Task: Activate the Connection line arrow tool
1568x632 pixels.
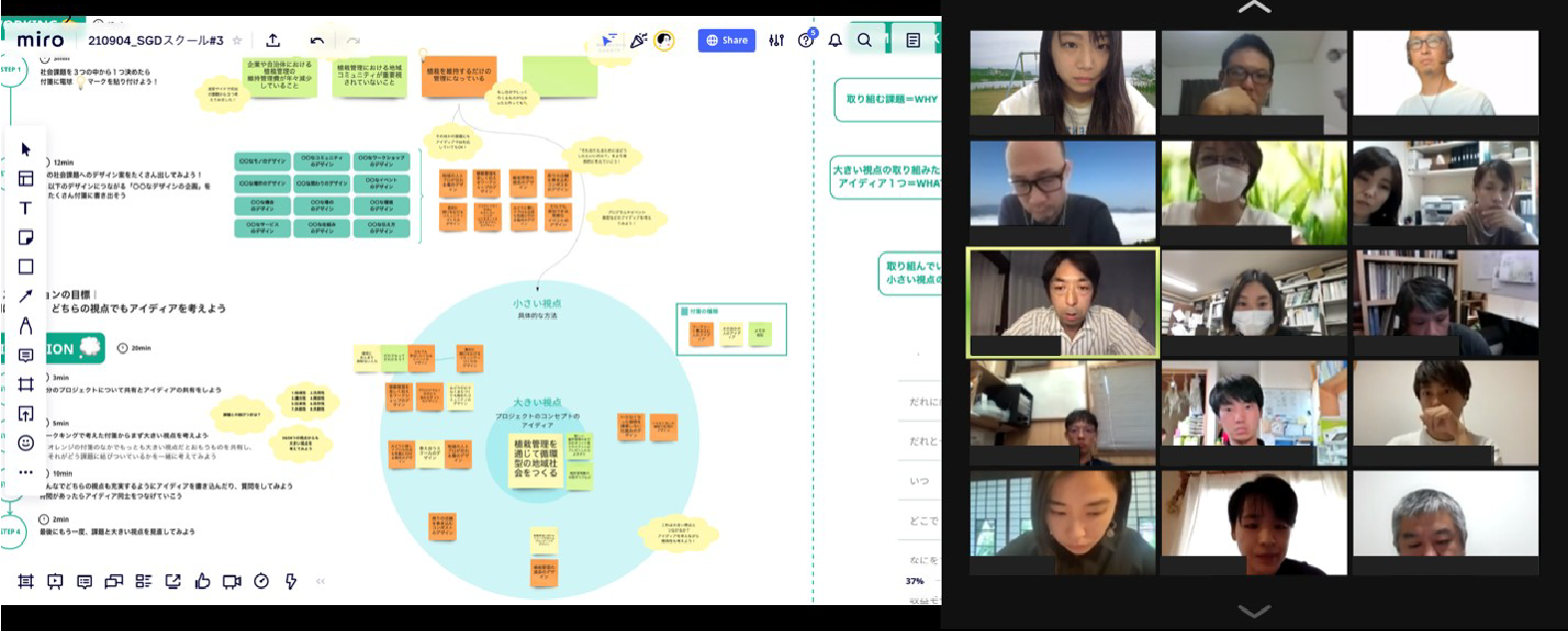Action: click(x=26, y=296)
